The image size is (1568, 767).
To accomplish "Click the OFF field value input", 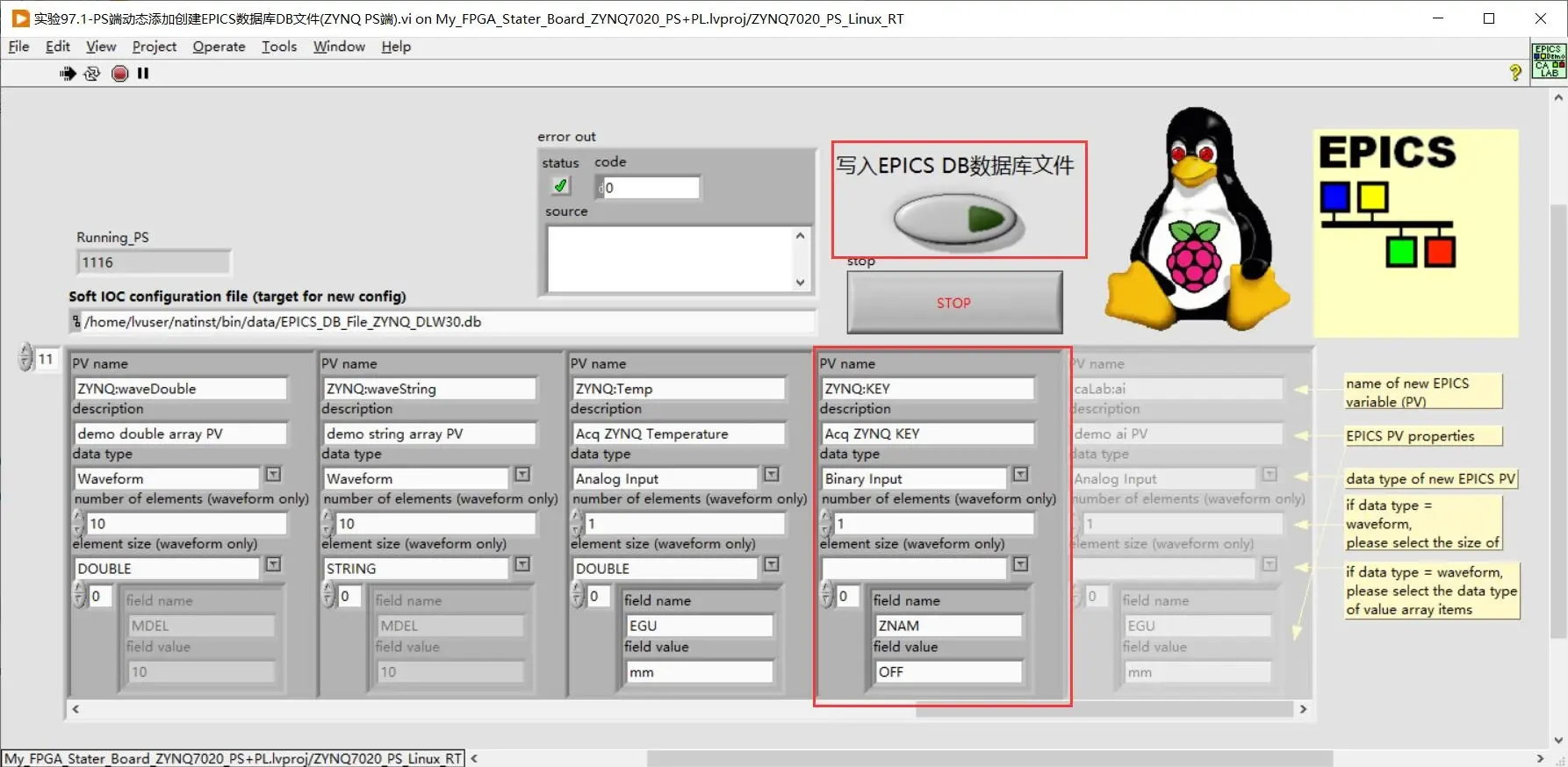I will click(949, 672).
